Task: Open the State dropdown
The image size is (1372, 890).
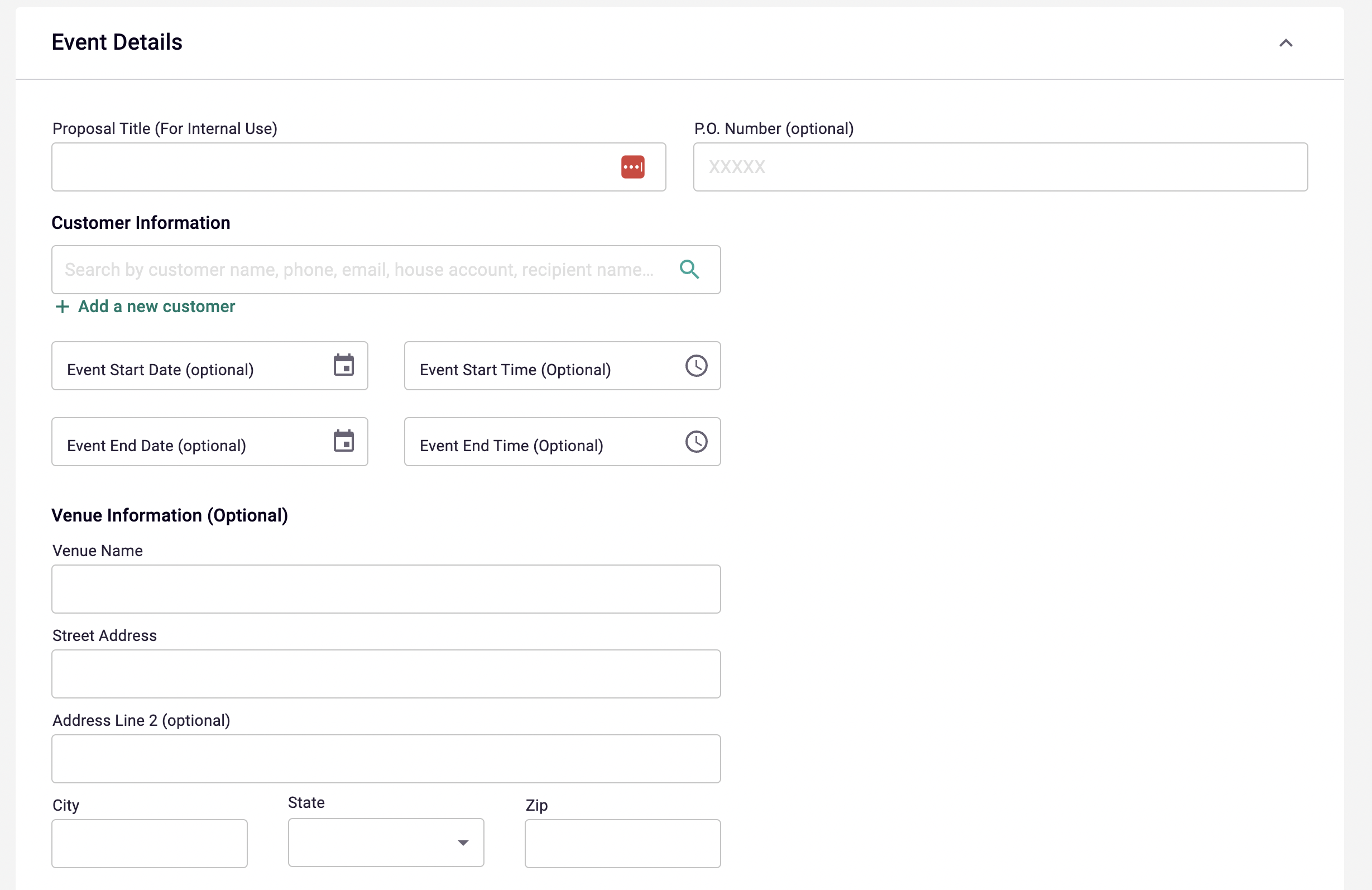Action: (386, 843)
